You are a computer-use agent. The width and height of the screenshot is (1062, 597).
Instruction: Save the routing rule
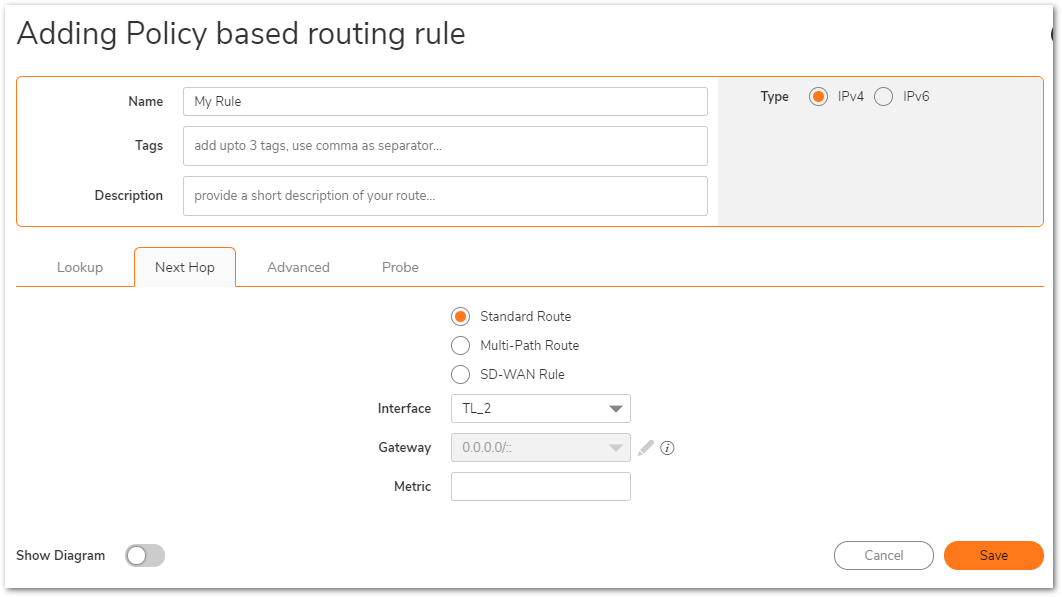pos(994,556)
